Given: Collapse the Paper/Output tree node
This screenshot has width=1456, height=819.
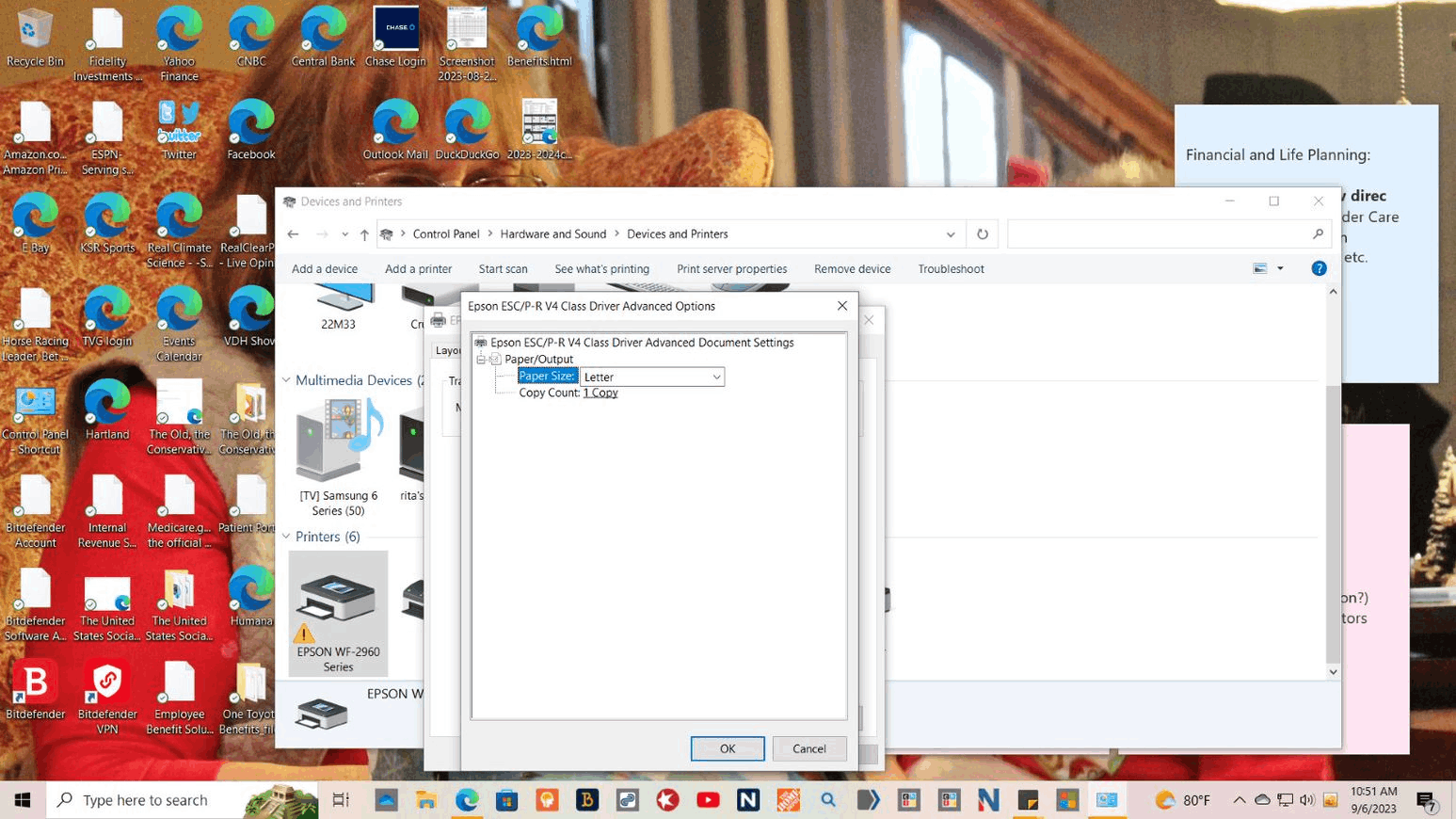Looking at the screenshot, I should (481, 359).
